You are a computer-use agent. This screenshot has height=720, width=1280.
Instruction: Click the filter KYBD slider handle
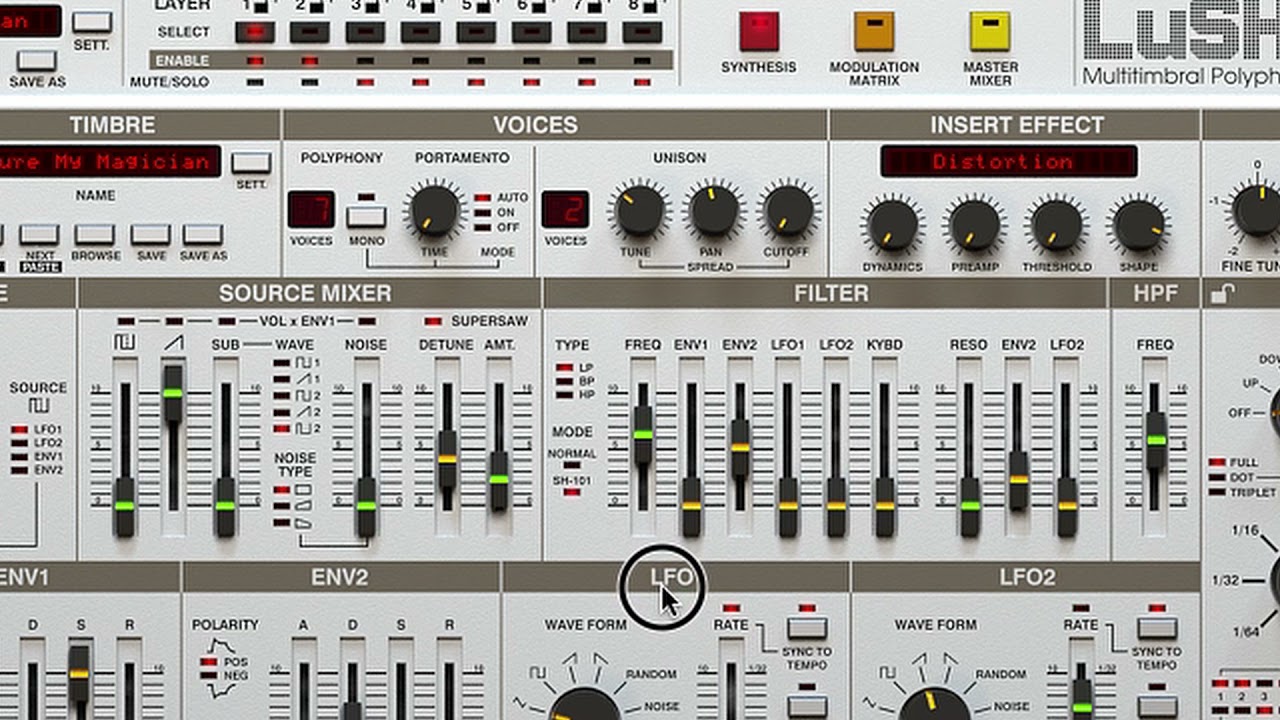pos(884,506)
